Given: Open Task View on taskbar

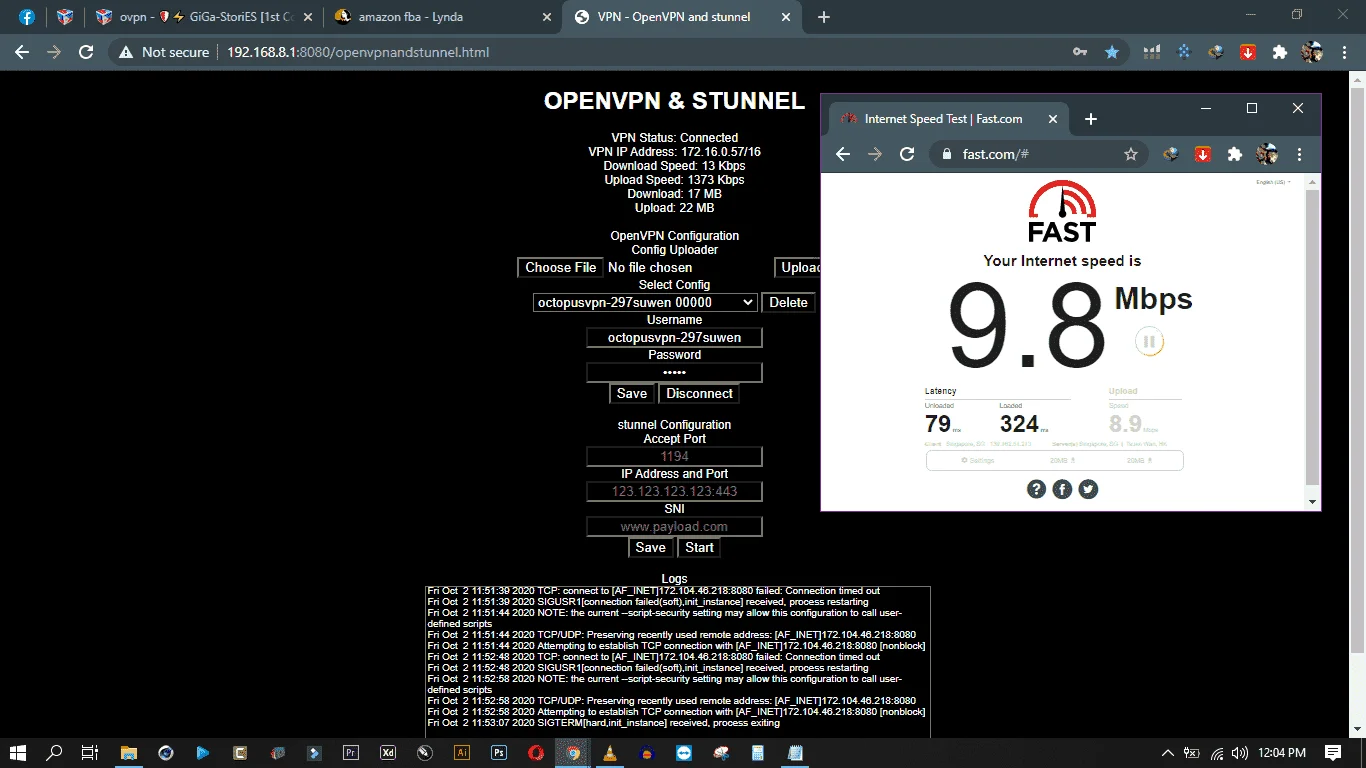Looking at the screenshot, I should coord(89,753).
